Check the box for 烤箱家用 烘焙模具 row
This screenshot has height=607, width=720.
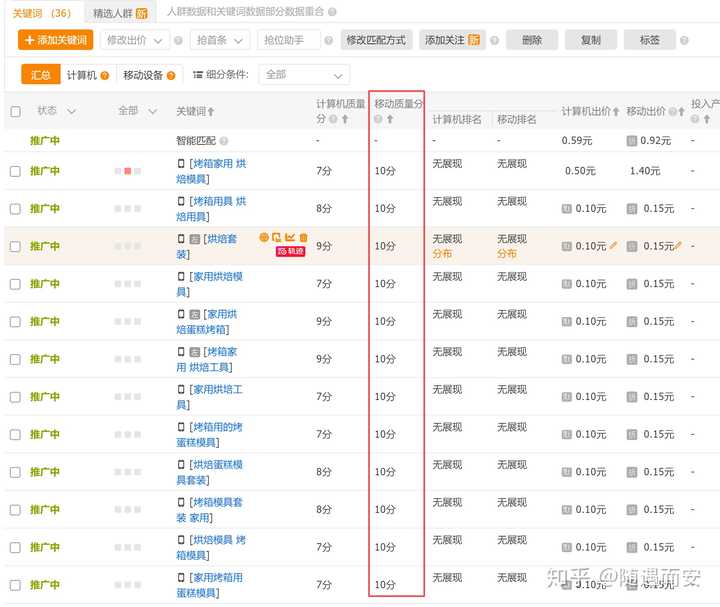tap(16, 171)
